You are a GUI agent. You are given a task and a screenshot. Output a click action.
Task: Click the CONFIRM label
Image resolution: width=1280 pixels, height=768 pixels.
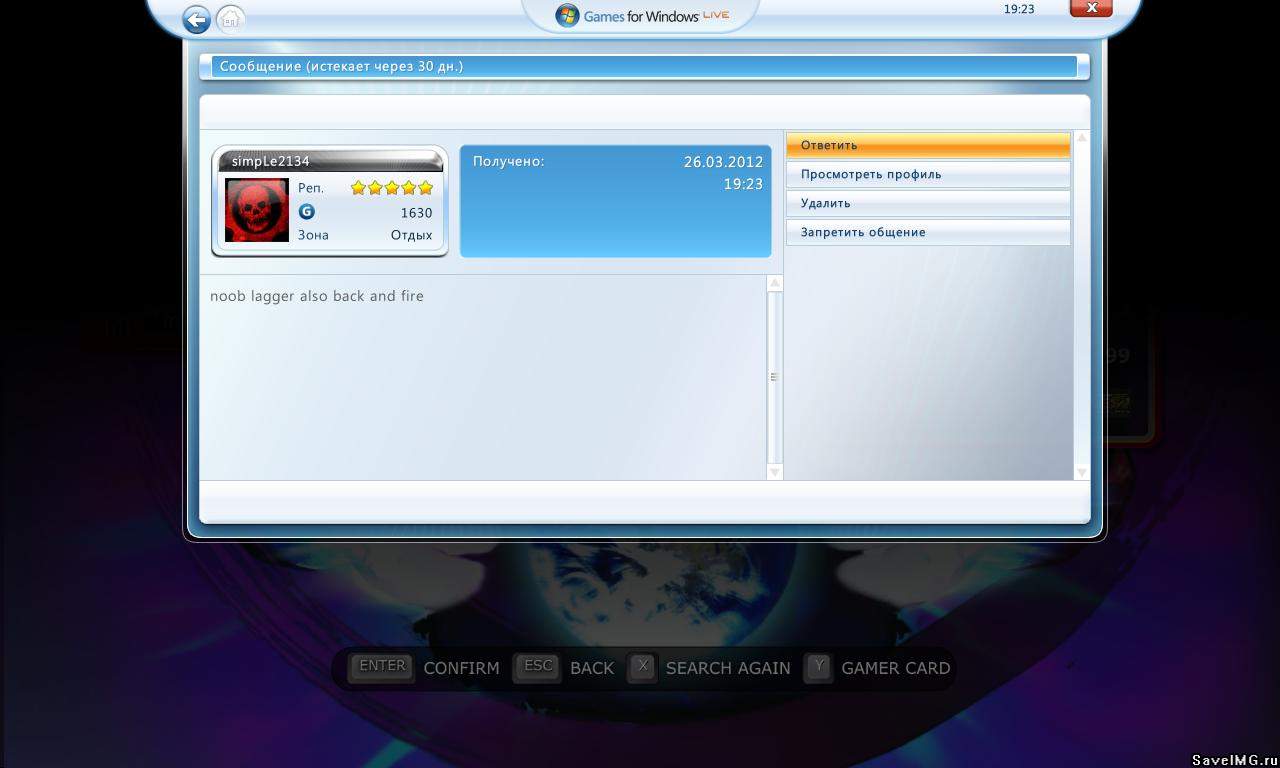coord(461,668)
